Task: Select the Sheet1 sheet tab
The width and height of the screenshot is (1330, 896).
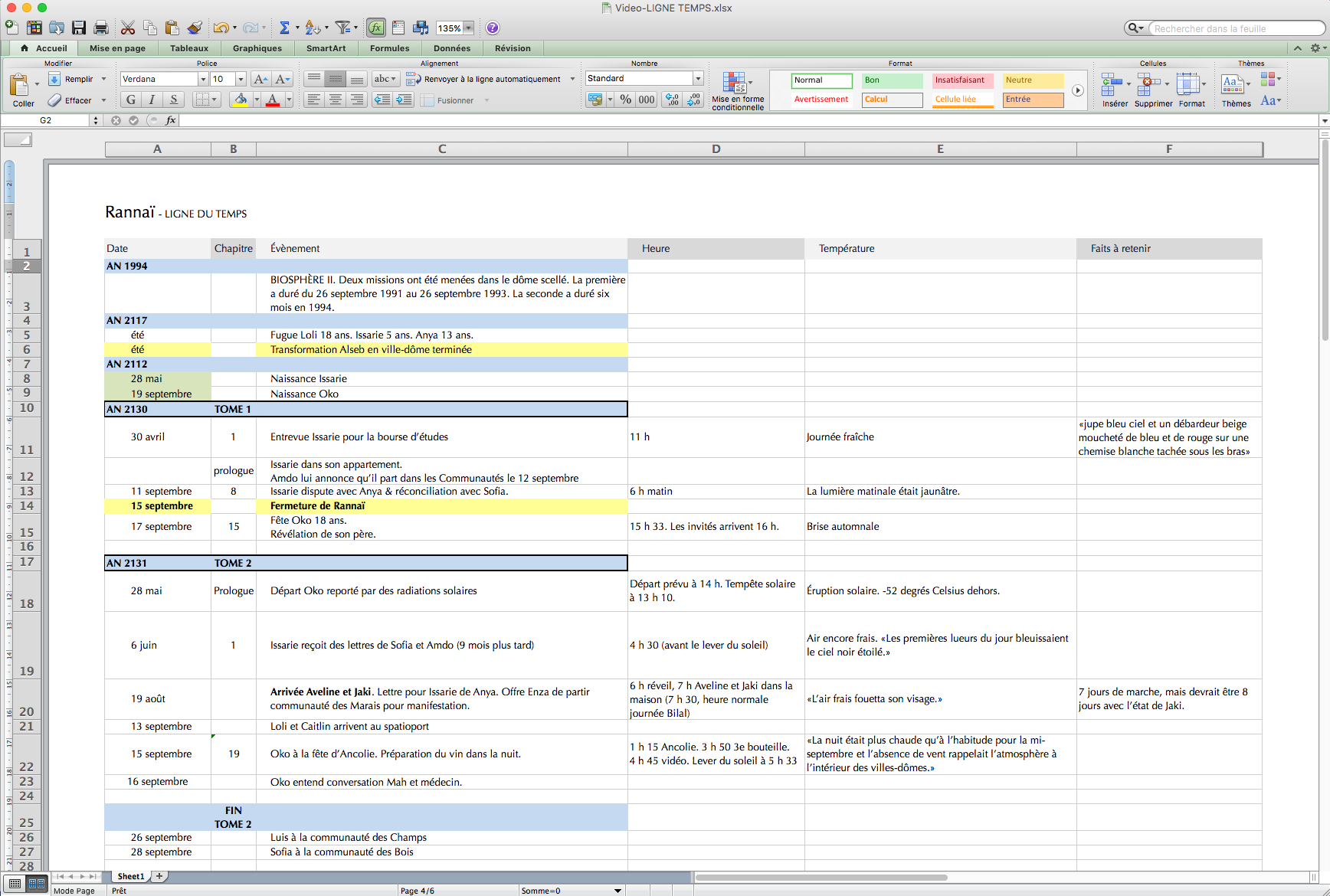Action: pyautogui.click(x=131, y=876)
